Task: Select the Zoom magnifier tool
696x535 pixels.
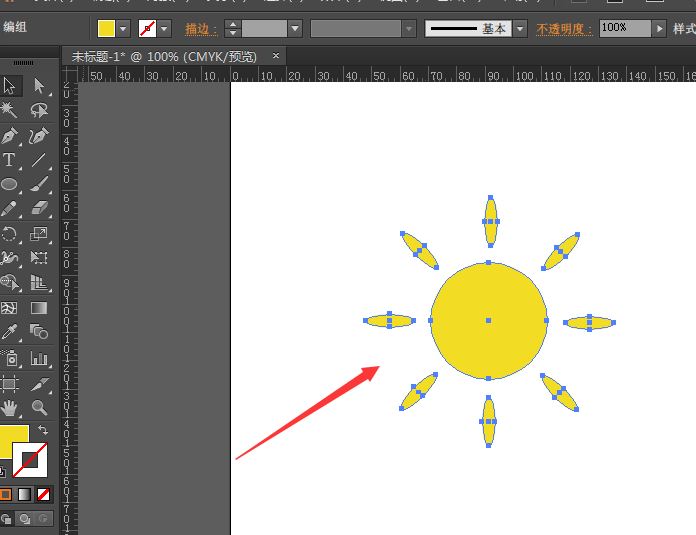Action: click(39, 407)
